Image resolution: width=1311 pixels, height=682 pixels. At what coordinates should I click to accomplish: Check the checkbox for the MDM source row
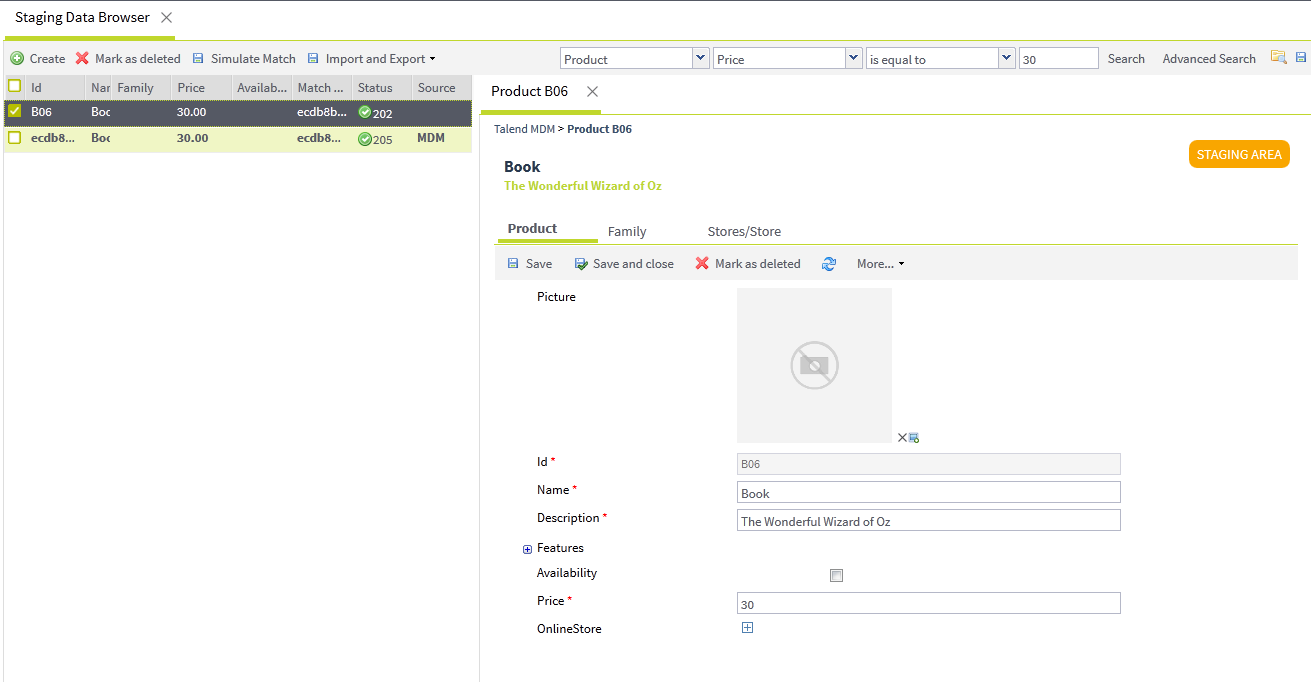pyautogui.click(x=15, y=138)
